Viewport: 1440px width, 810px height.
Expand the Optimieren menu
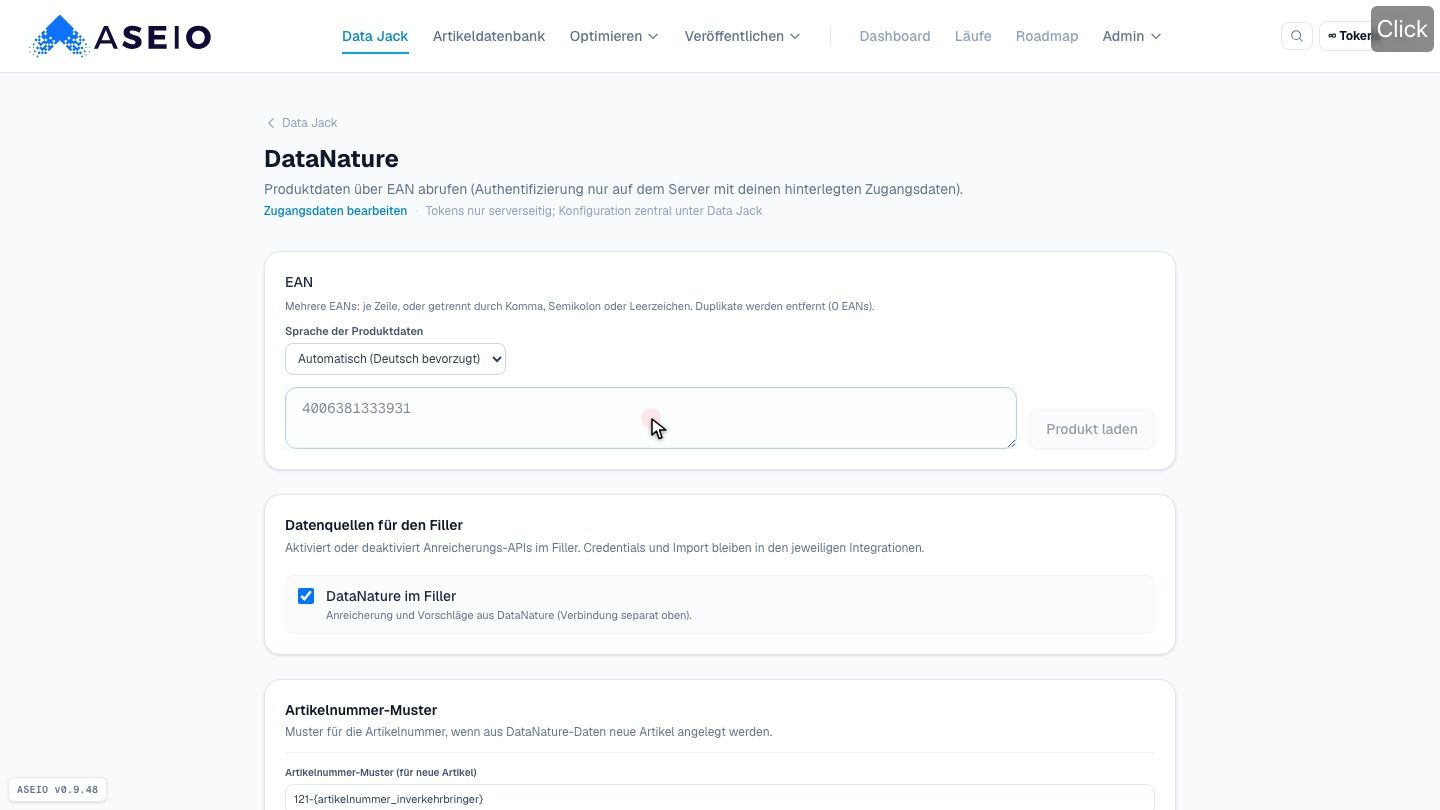pos(614,36)
